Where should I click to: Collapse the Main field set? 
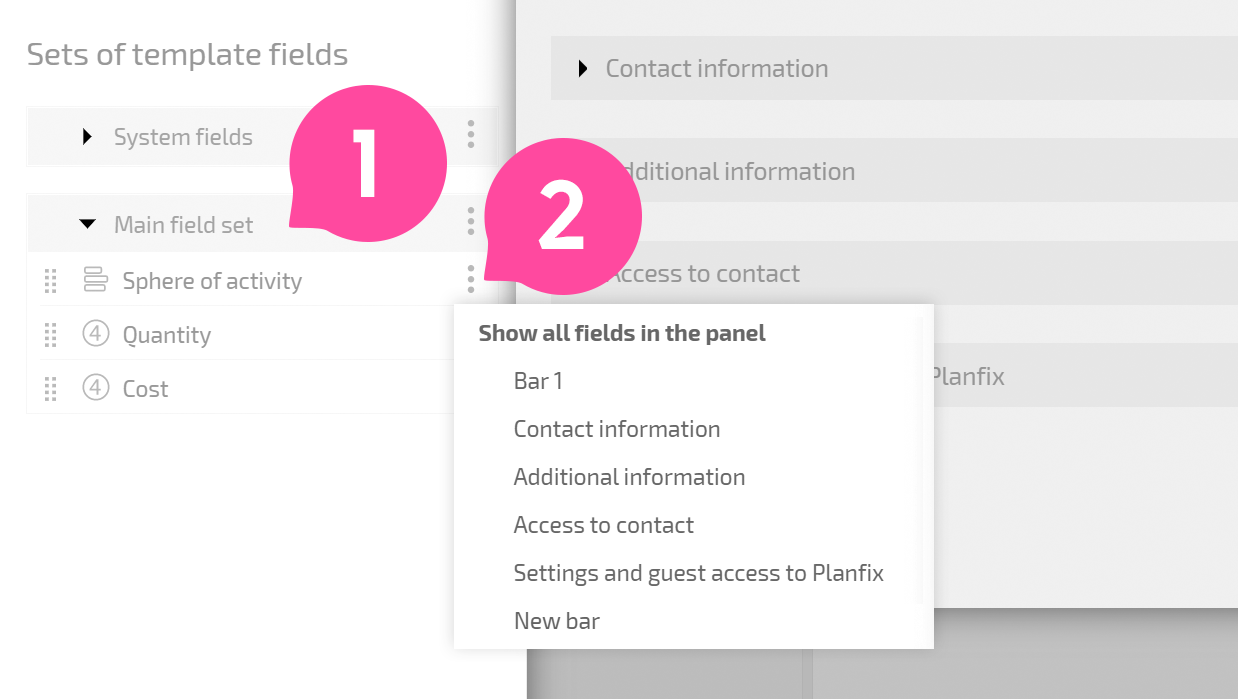click(x=87, y=224)
